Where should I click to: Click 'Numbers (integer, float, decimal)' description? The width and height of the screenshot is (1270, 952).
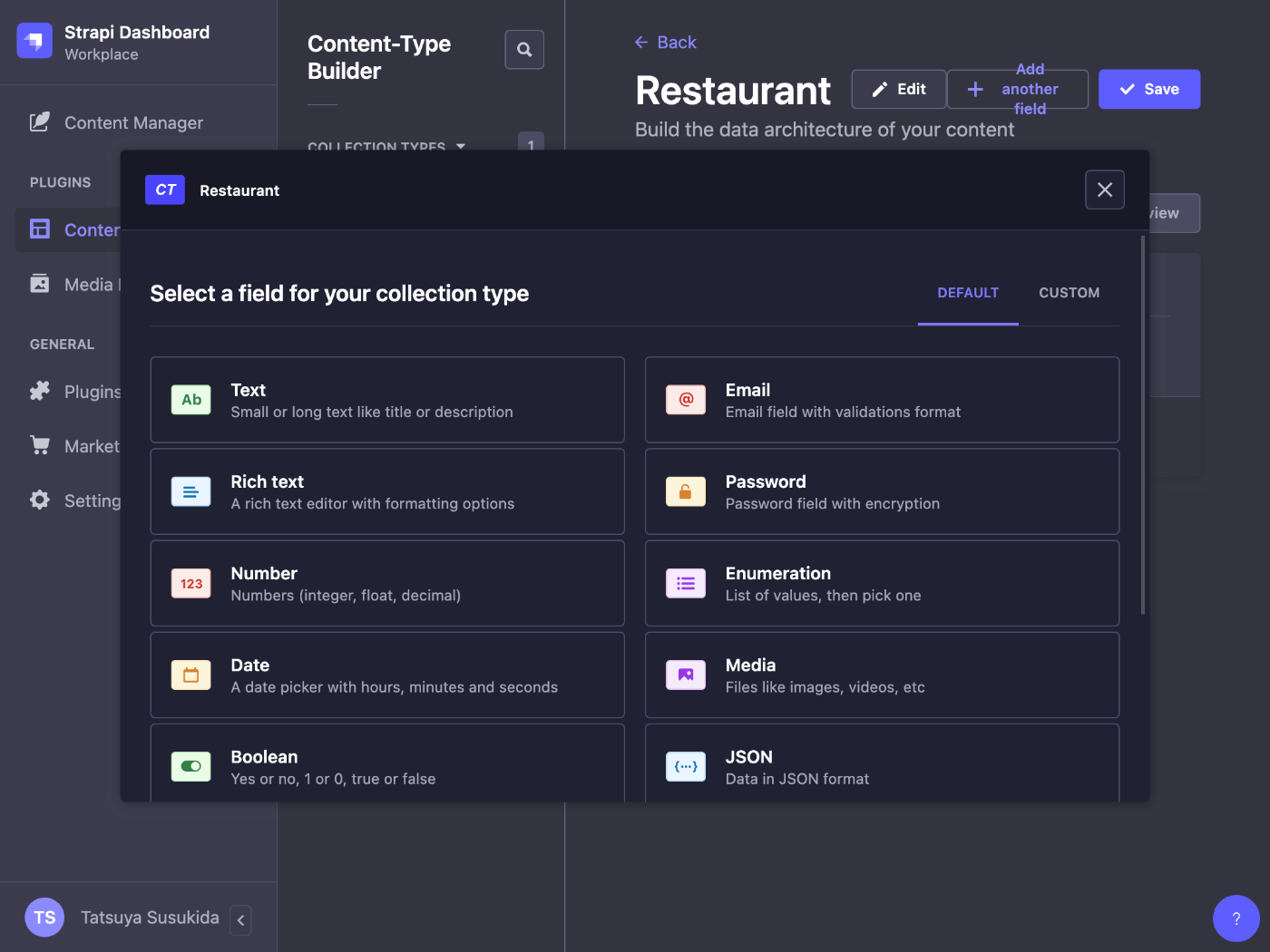[x=346, y=595]
